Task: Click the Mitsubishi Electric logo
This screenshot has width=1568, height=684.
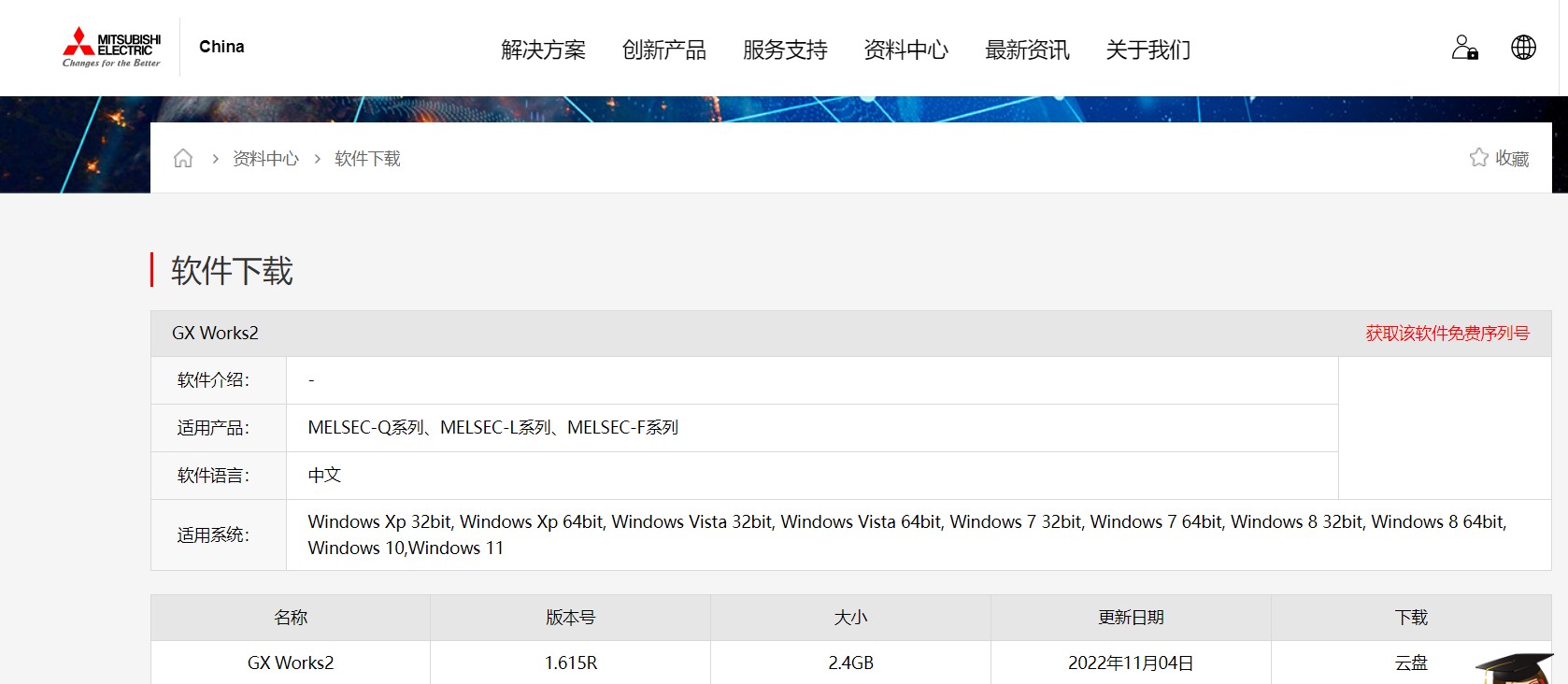Action: tap(111, 47)
